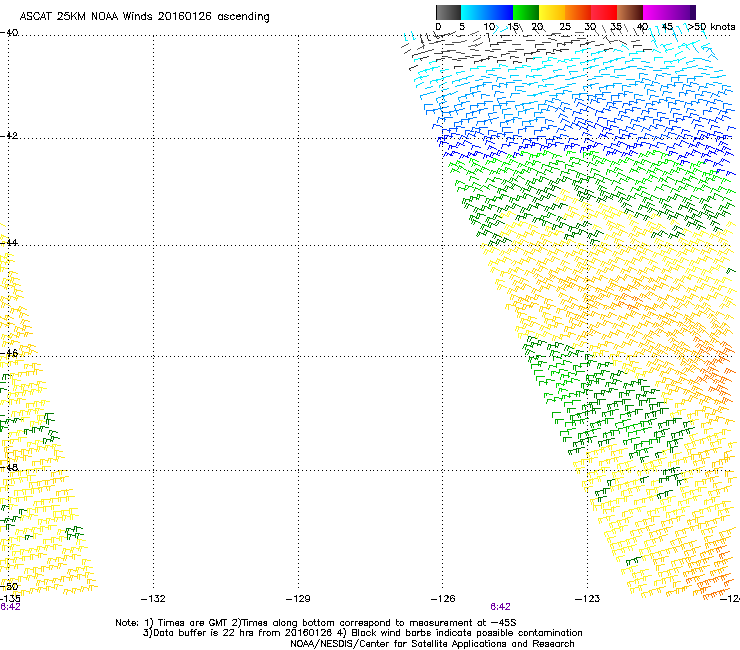
Task: Click the green 15–20 knots color segment
Action: (x=526, y=12)
